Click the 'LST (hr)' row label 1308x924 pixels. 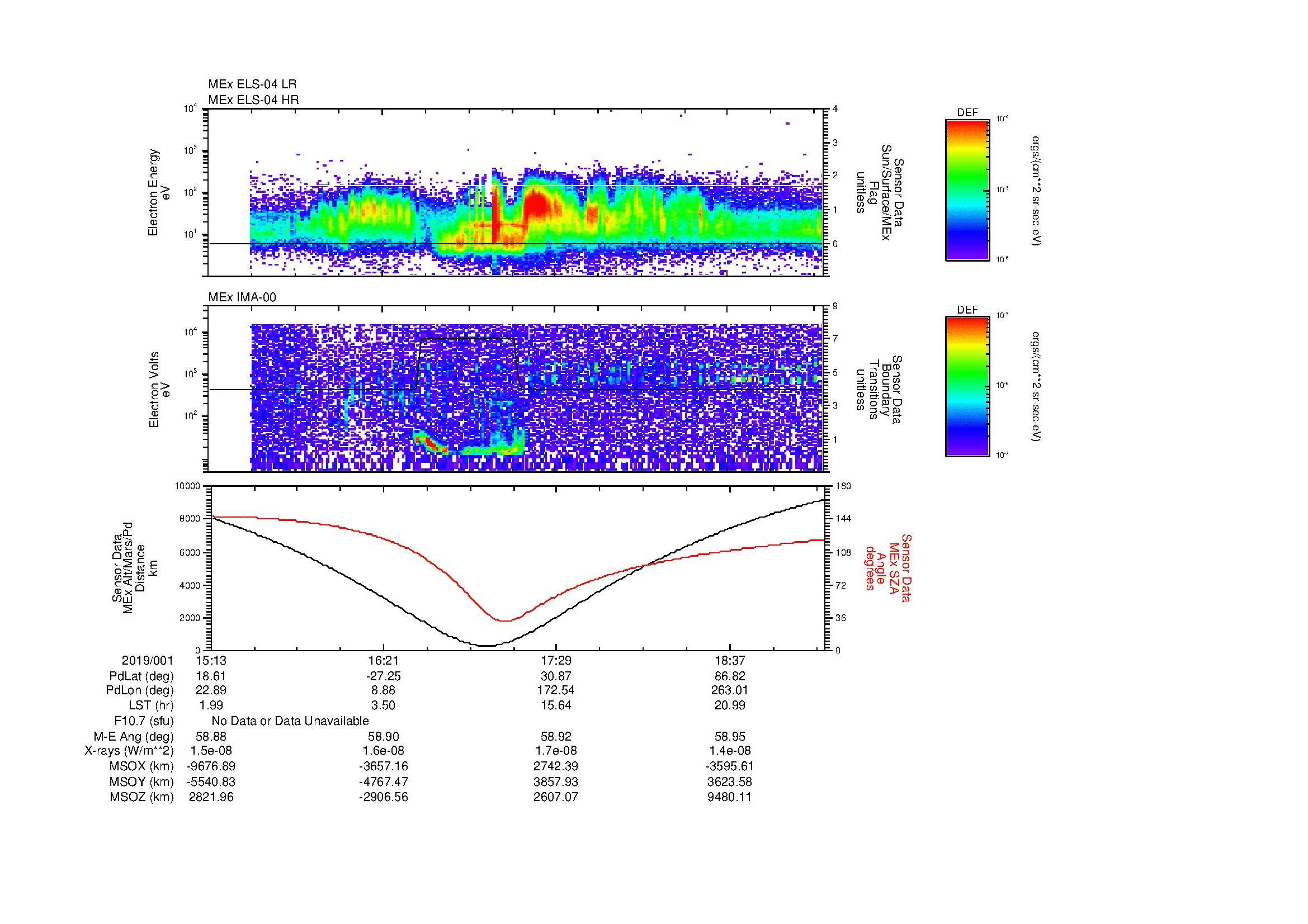pyautogui.click(x=151, y=705)
